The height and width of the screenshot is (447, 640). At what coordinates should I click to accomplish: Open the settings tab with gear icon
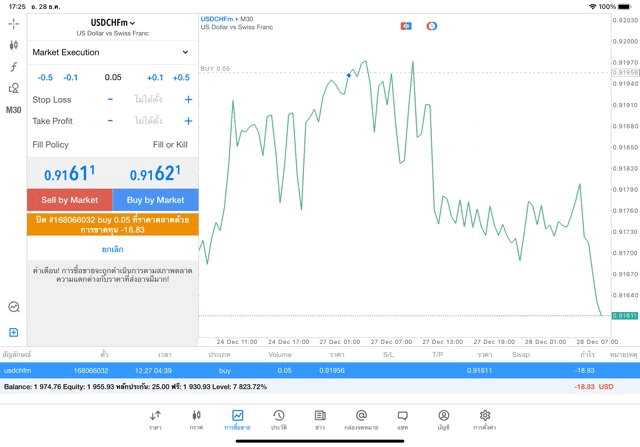(x=485, y=420)
